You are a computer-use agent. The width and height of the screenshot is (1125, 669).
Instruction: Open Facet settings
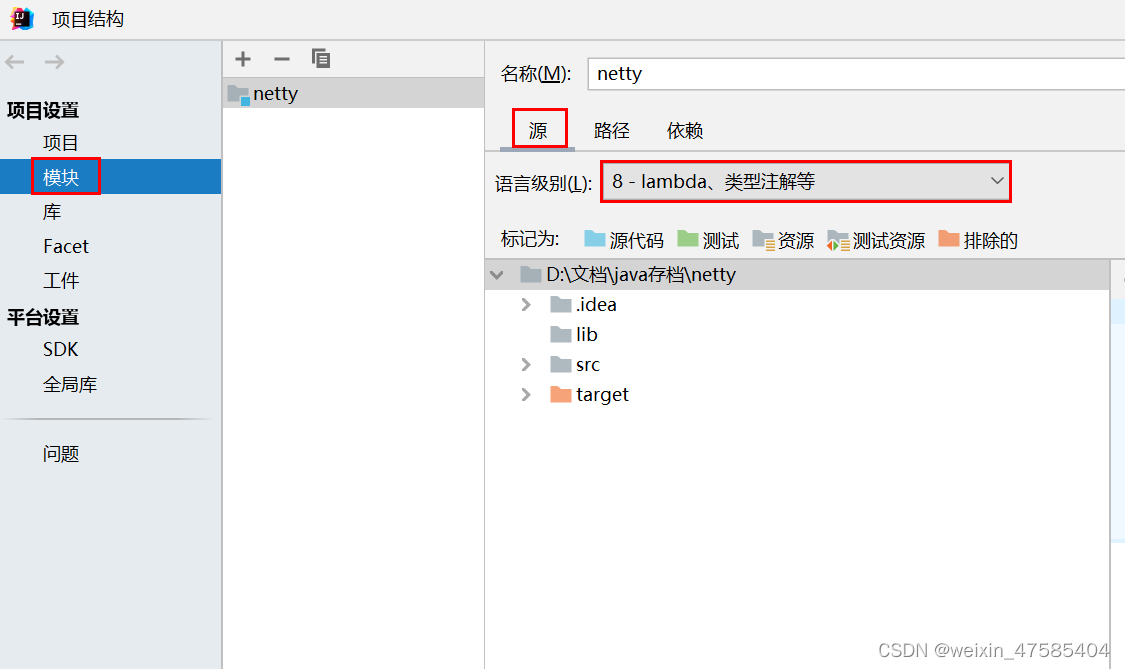pyautogui.click(x=66, y=246)
